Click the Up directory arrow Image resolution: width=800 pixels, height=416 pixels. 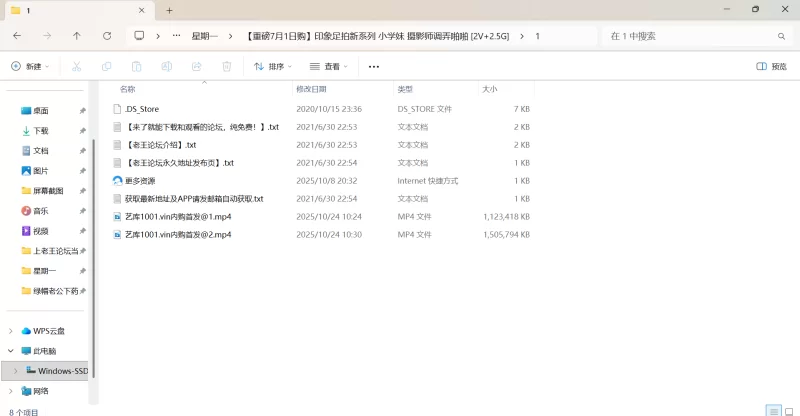77,36
